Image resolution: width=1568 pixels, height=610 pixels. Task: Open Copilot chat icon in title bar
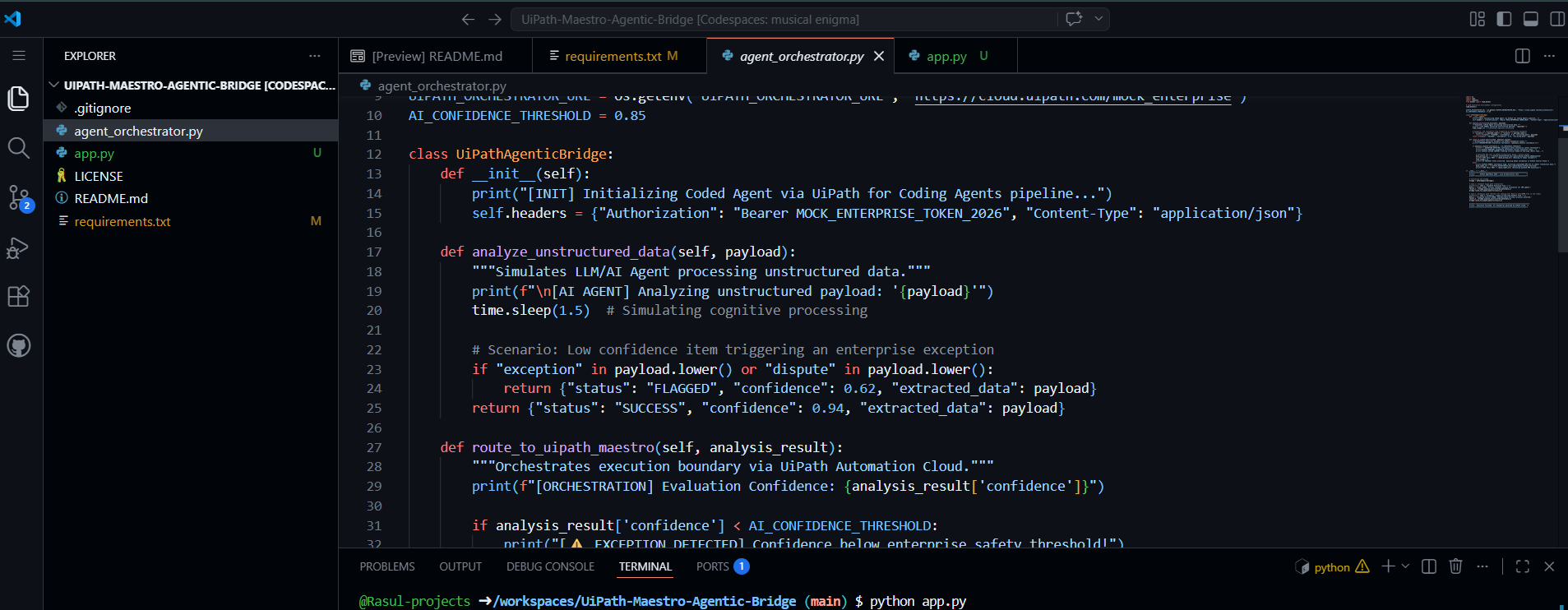1074,19
